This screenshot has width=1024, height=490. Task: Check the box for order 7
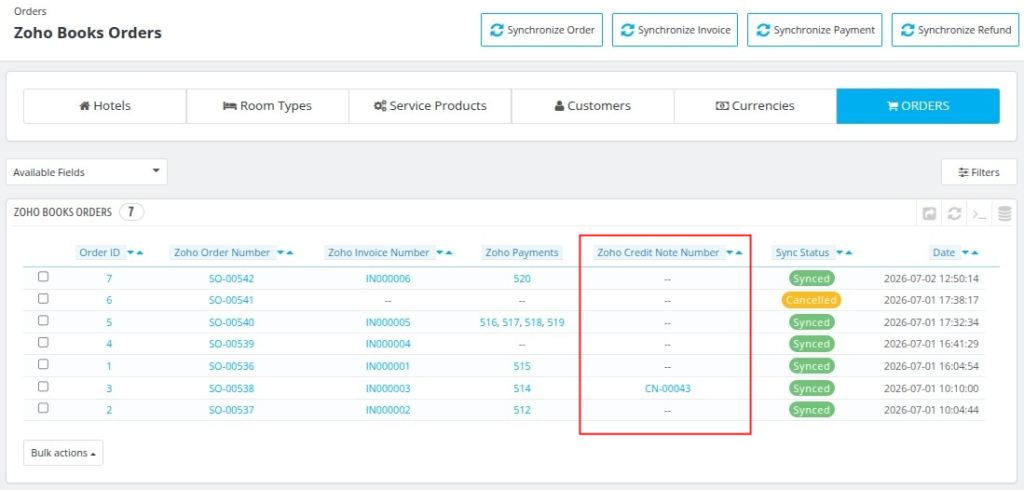pyautogui.click(x=43, y=277)
